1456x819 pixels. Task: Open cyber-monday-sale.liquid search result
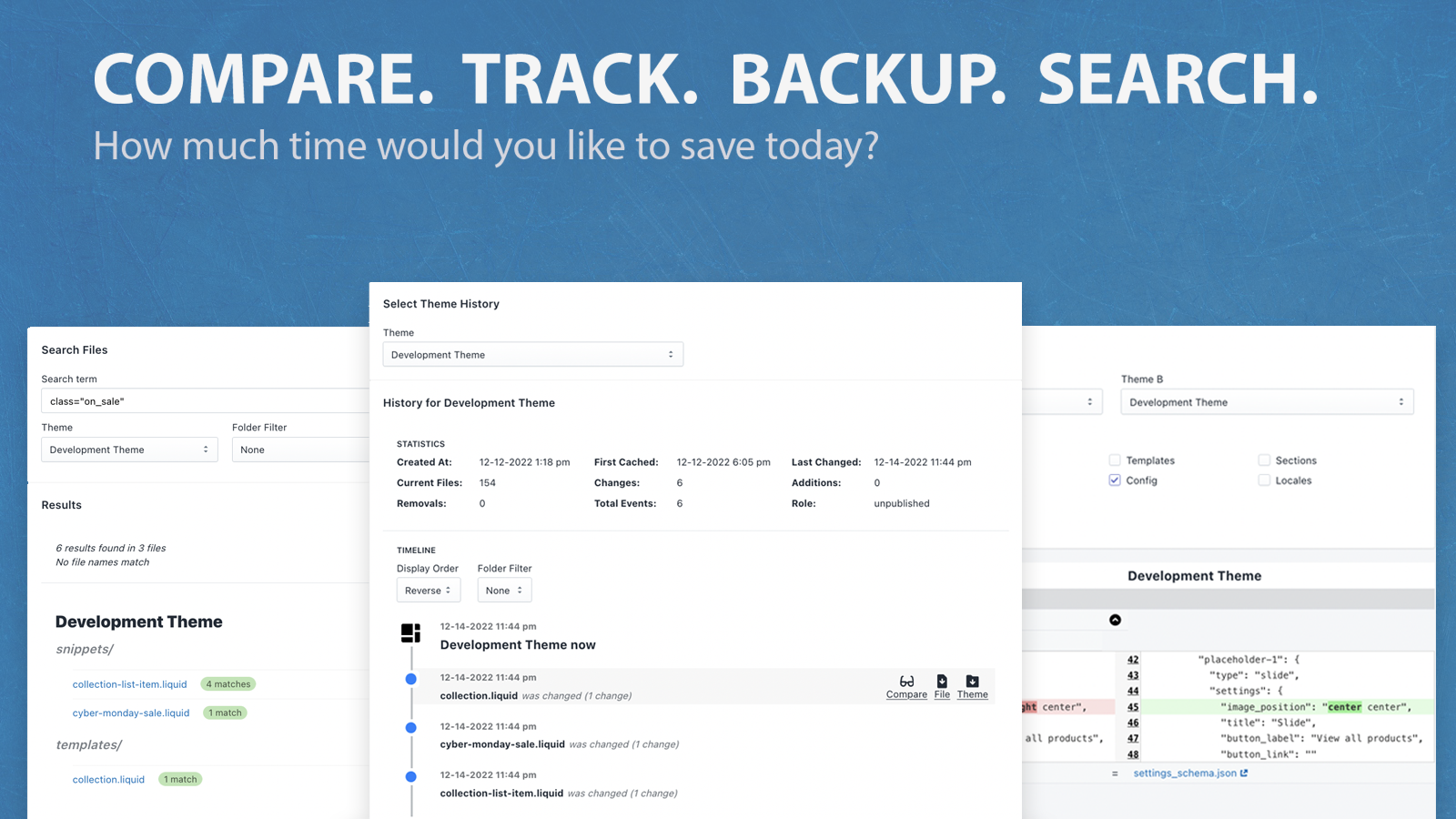click(131, 713)
